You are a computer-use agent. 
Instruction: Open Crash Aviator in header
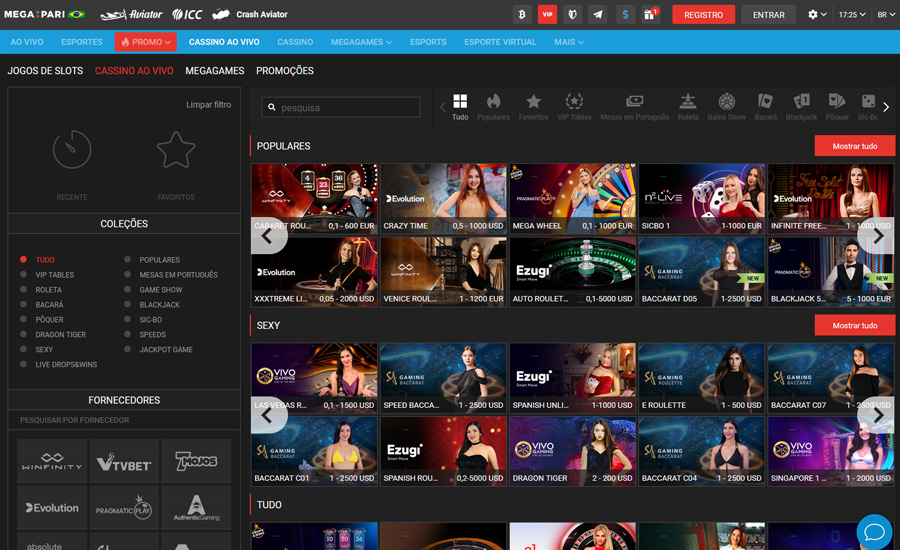tap(250, 14)
